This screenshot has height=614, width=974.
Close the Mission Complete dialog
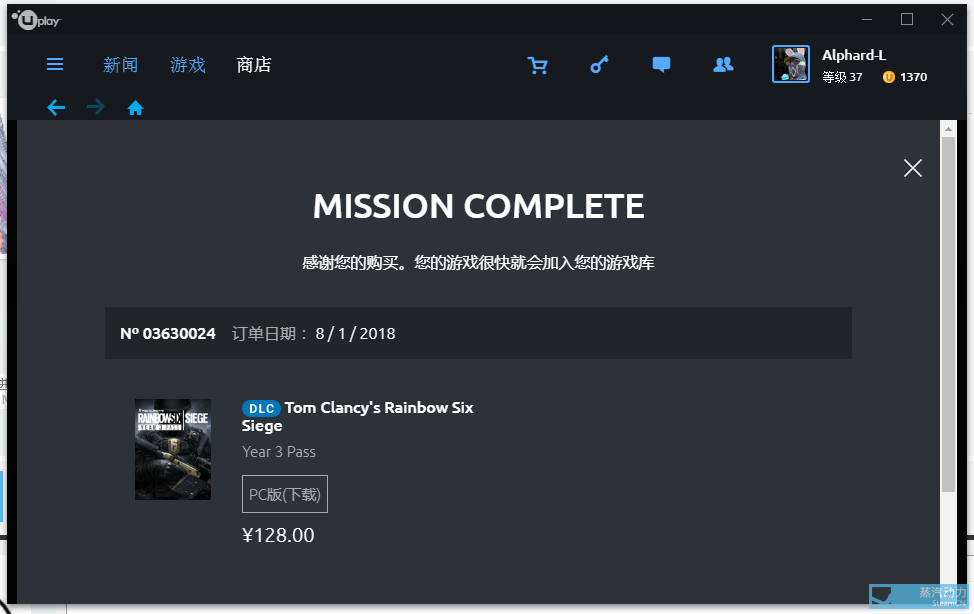point(913,168)
